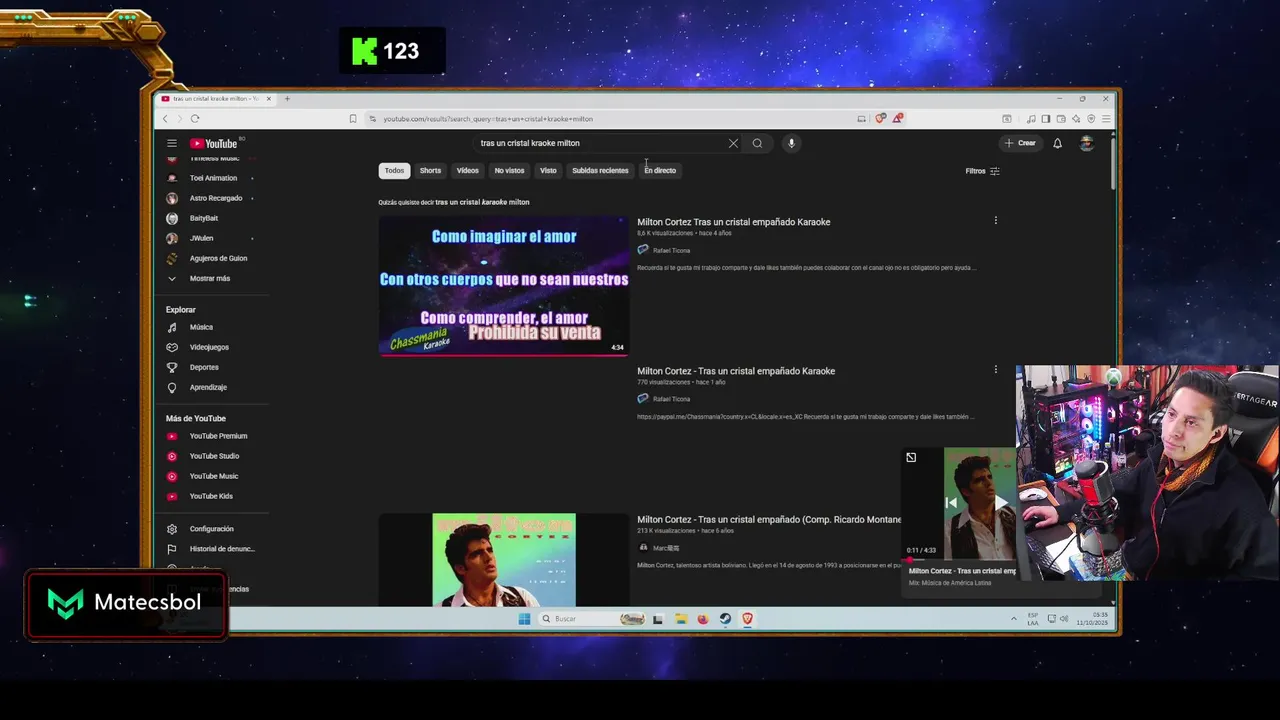Click the Crear button
The width and height of the screenshot is (1280, 720).
pyautogui.click(x=1021, y=143)
